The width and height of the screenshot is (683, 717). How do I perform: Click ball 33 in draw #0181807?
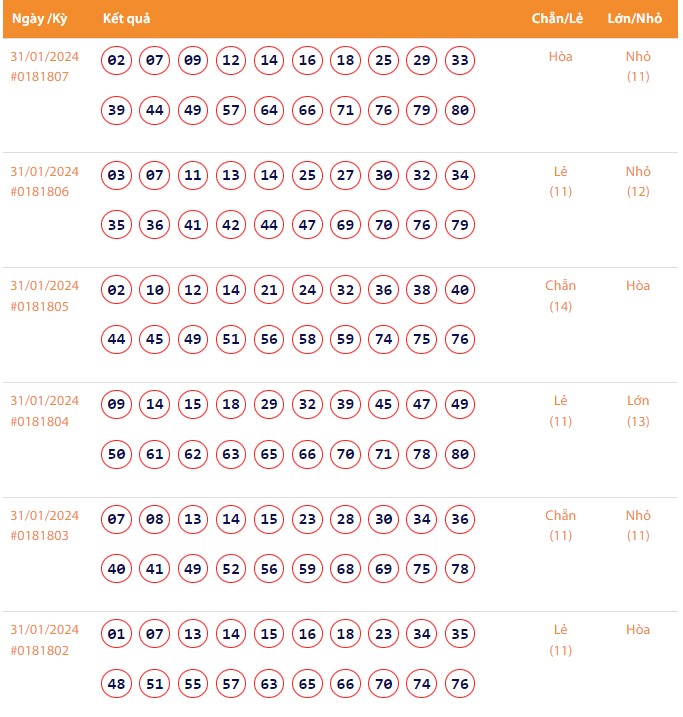tap(460, 60)
